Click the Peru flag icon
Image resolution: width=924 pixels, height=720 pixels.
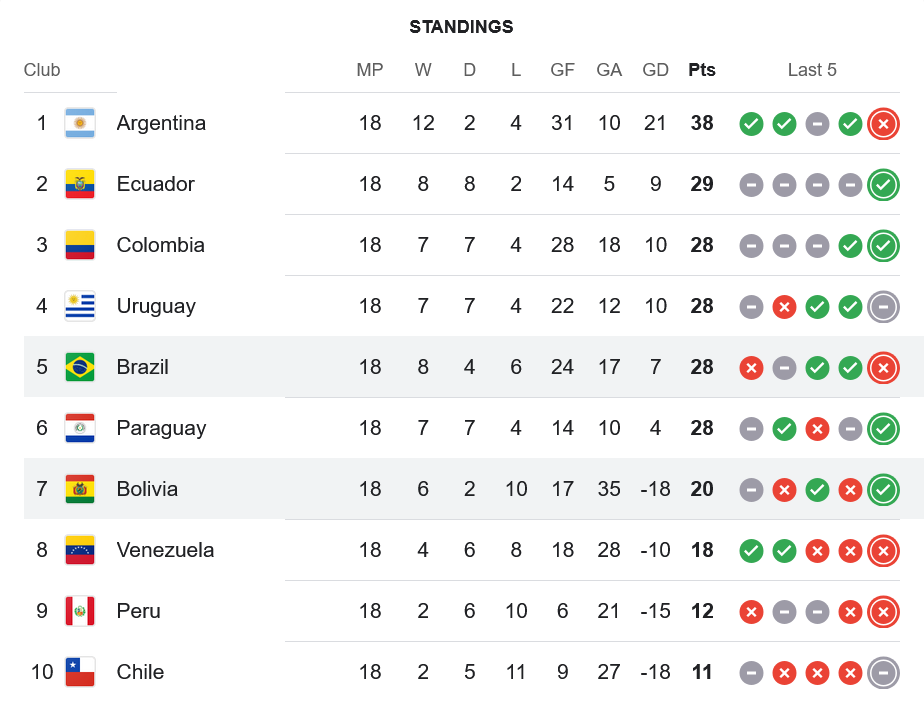(80, 611)
